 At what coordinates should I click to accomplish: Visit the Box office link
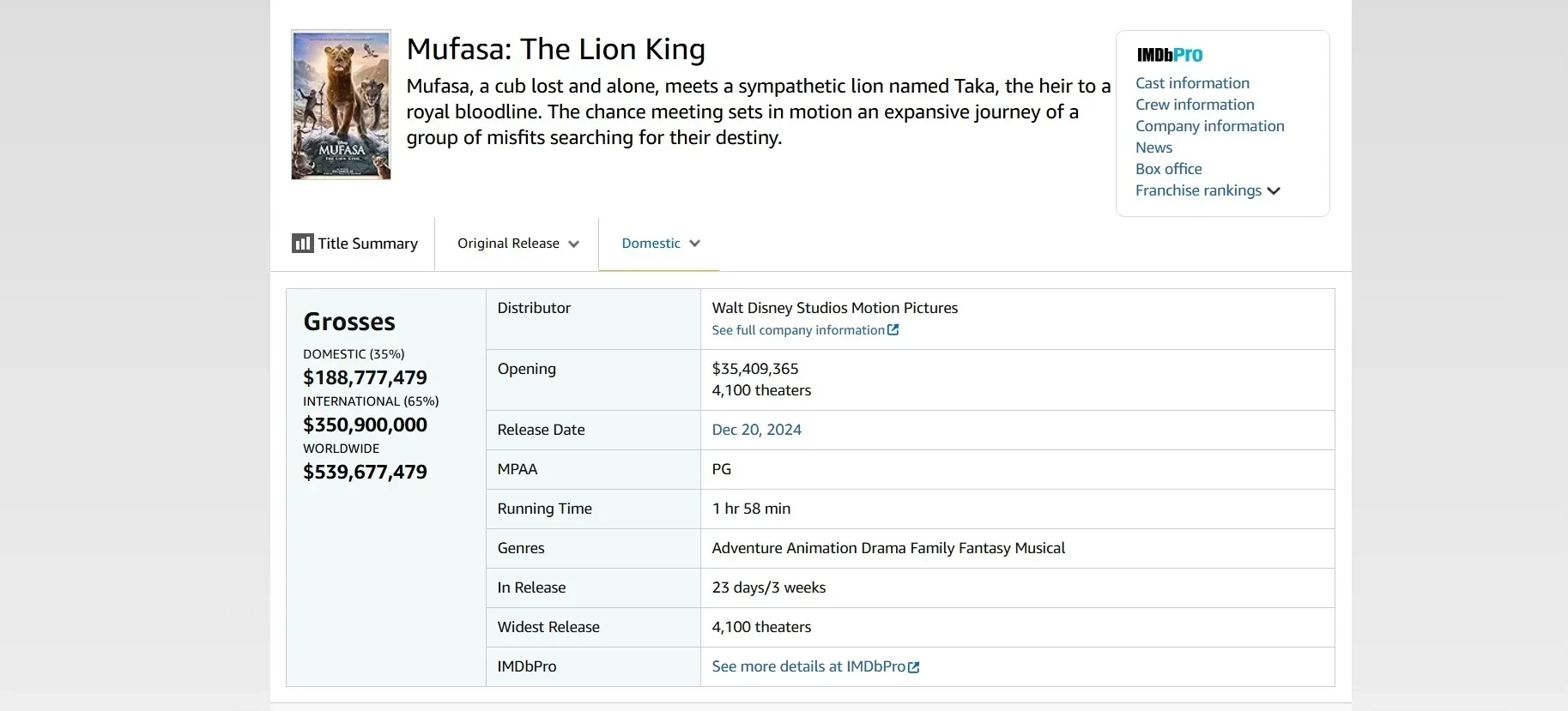[1168, 169]
